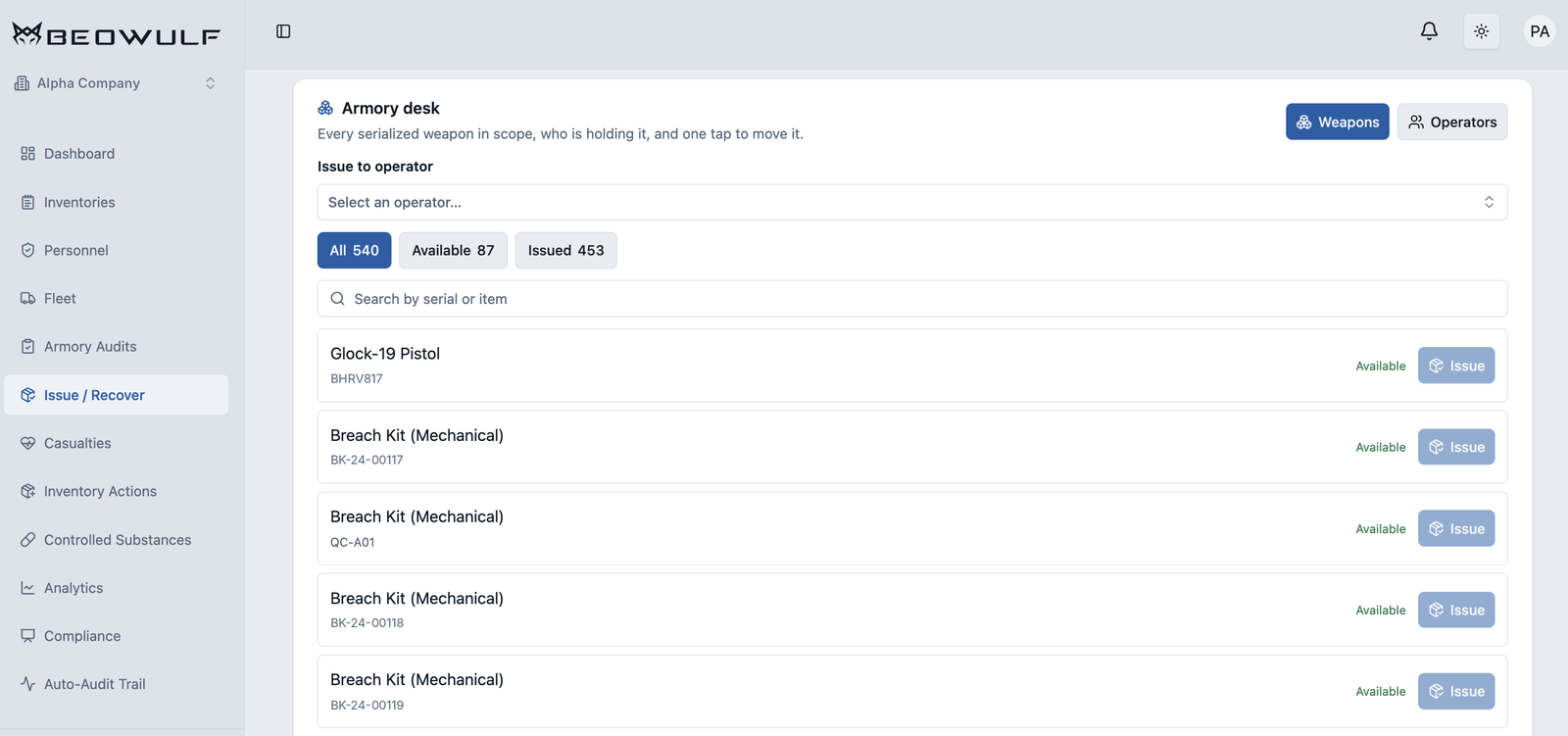Viewport: 1568px width, 736px height.
Task: Issue Breach Kit BK-24-00117
Action: pyautogui.click(x=1456, y=447)
